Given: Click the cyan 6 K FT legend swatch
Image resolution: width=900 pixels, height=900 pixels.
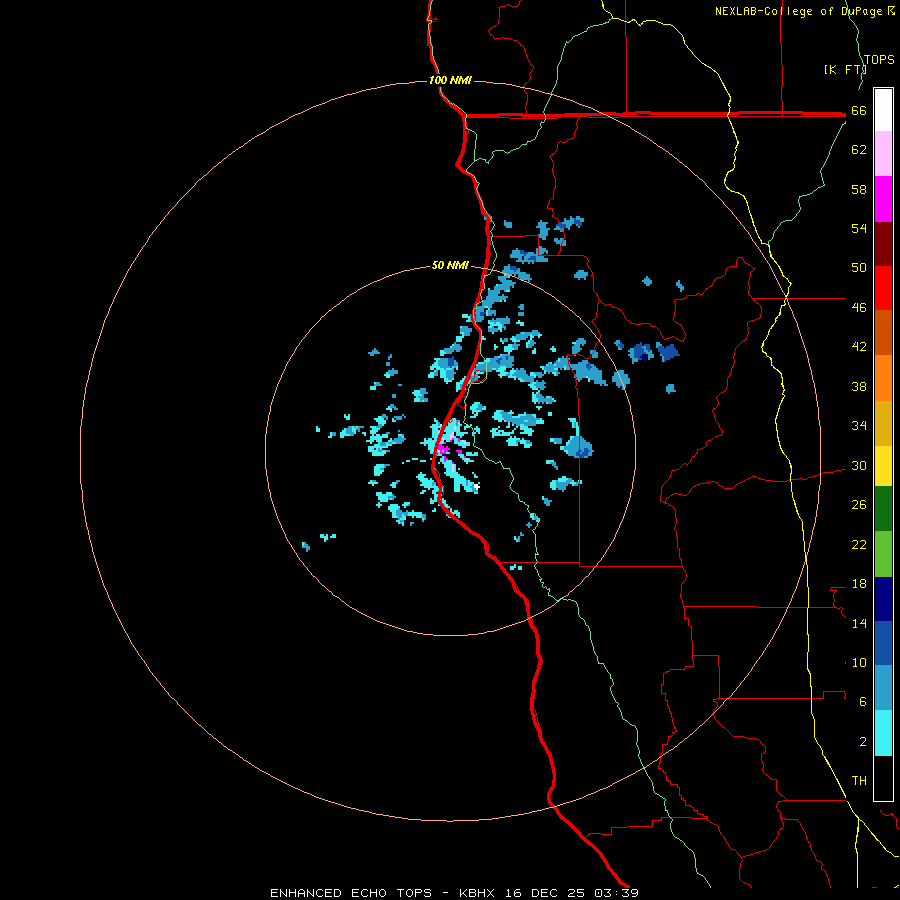Looking at the screenshot, I should click(883, 733).
